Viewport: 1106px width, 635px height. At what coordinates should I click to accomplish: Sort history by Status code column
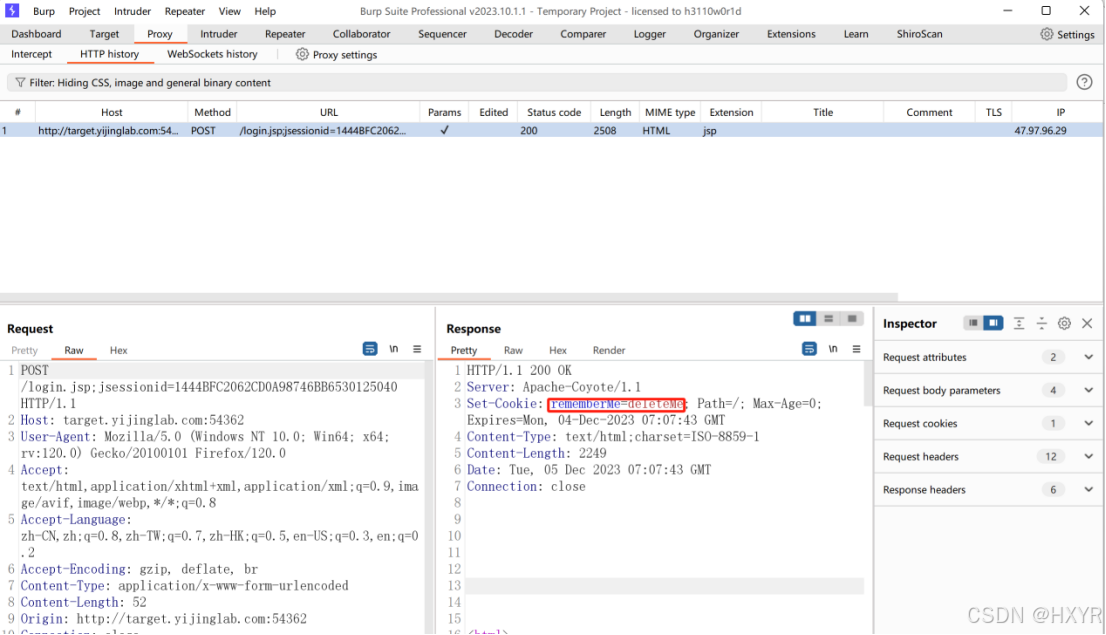click(x=554, y=112)
